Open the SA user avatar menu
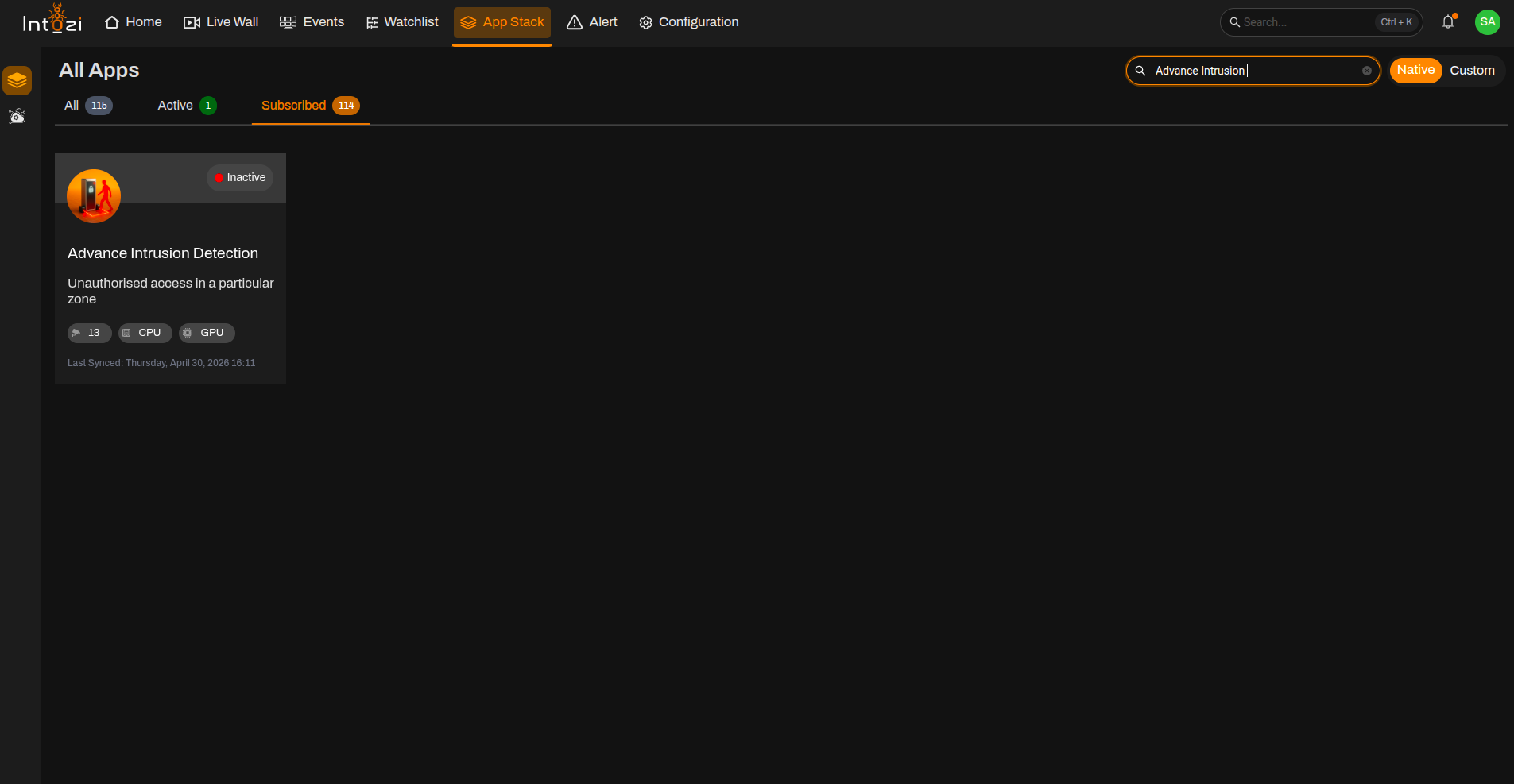 point(1488,22)
